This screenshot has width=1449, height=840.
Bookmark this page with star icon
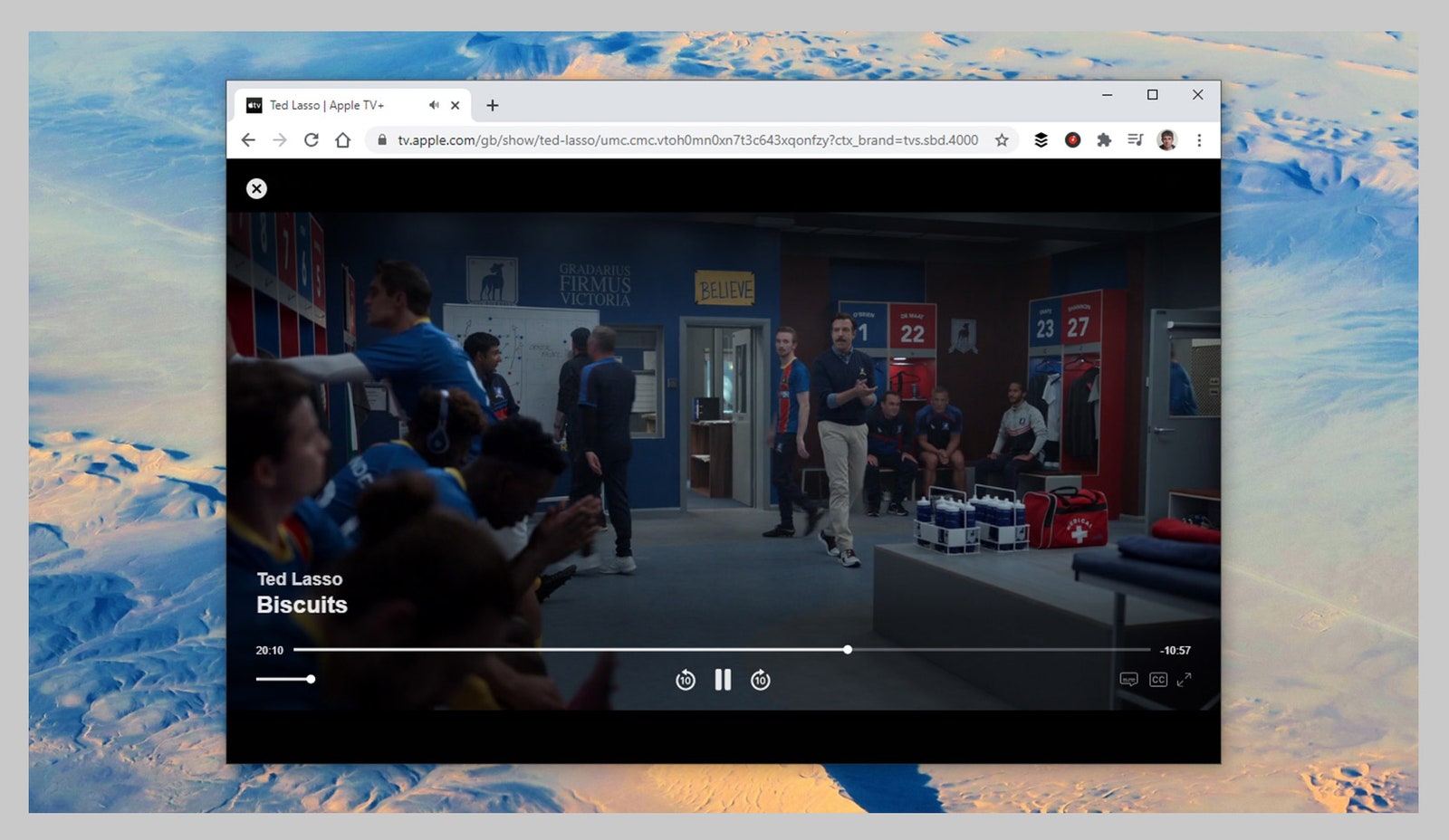pyautogui.click(x=1002, y=139)
